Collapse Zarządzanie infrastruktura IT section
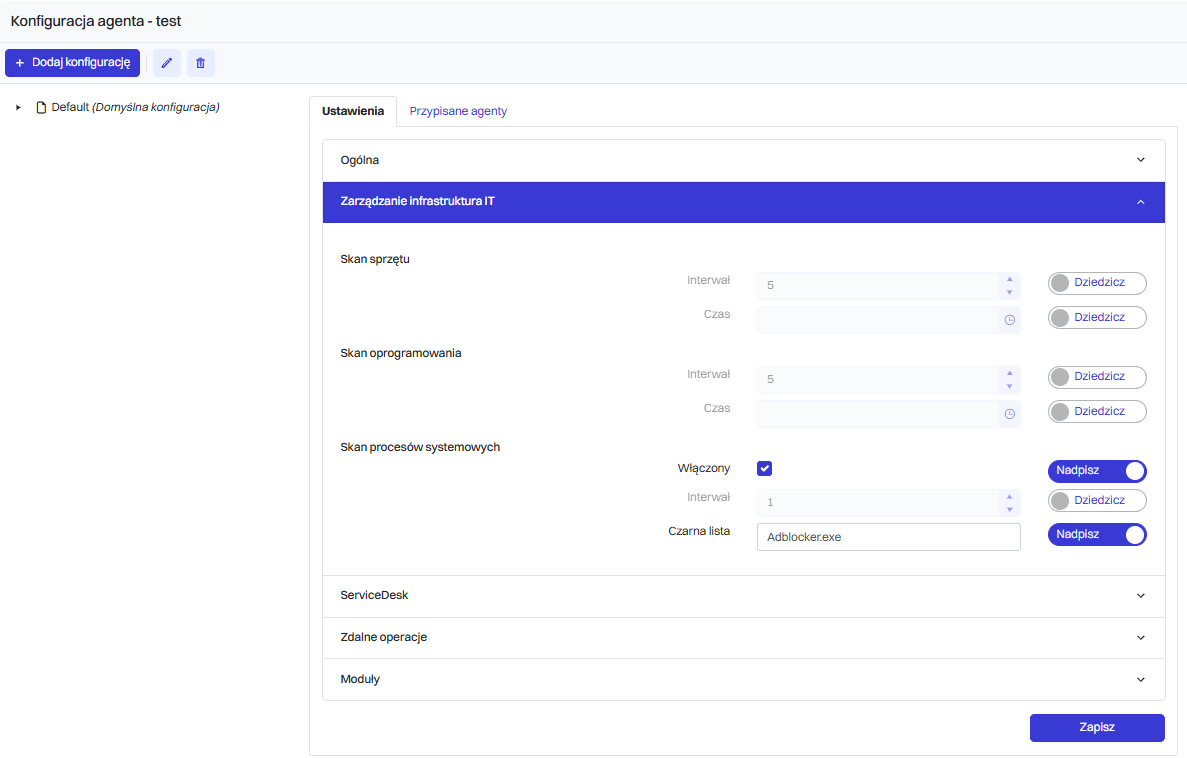 [743, 202]
